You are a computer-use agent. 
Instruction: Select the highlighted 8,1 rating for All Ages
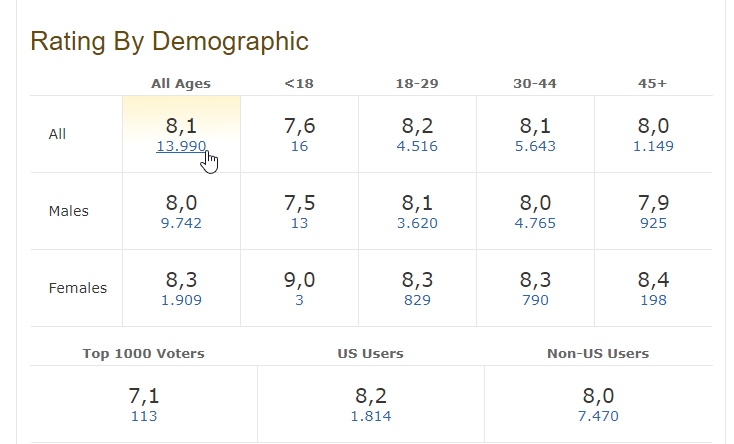(x=181, y=126)
